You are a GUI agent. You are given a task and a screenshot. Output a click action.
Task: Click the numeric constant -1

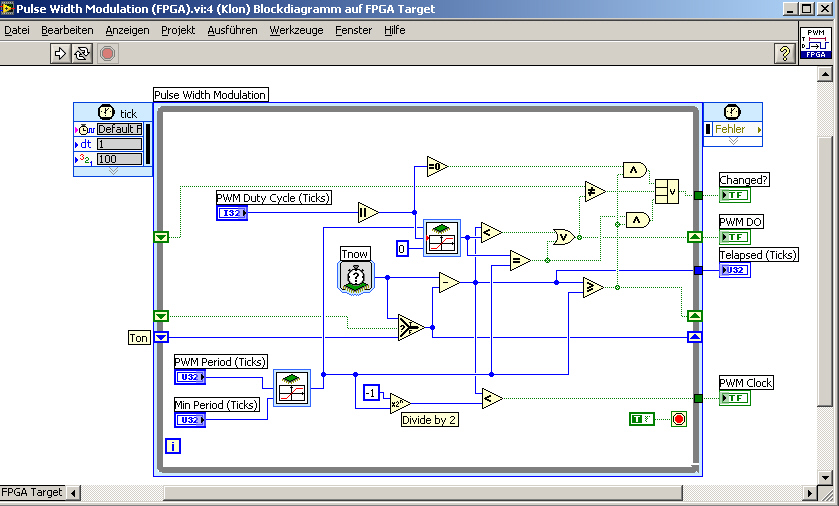click(371, 393)
